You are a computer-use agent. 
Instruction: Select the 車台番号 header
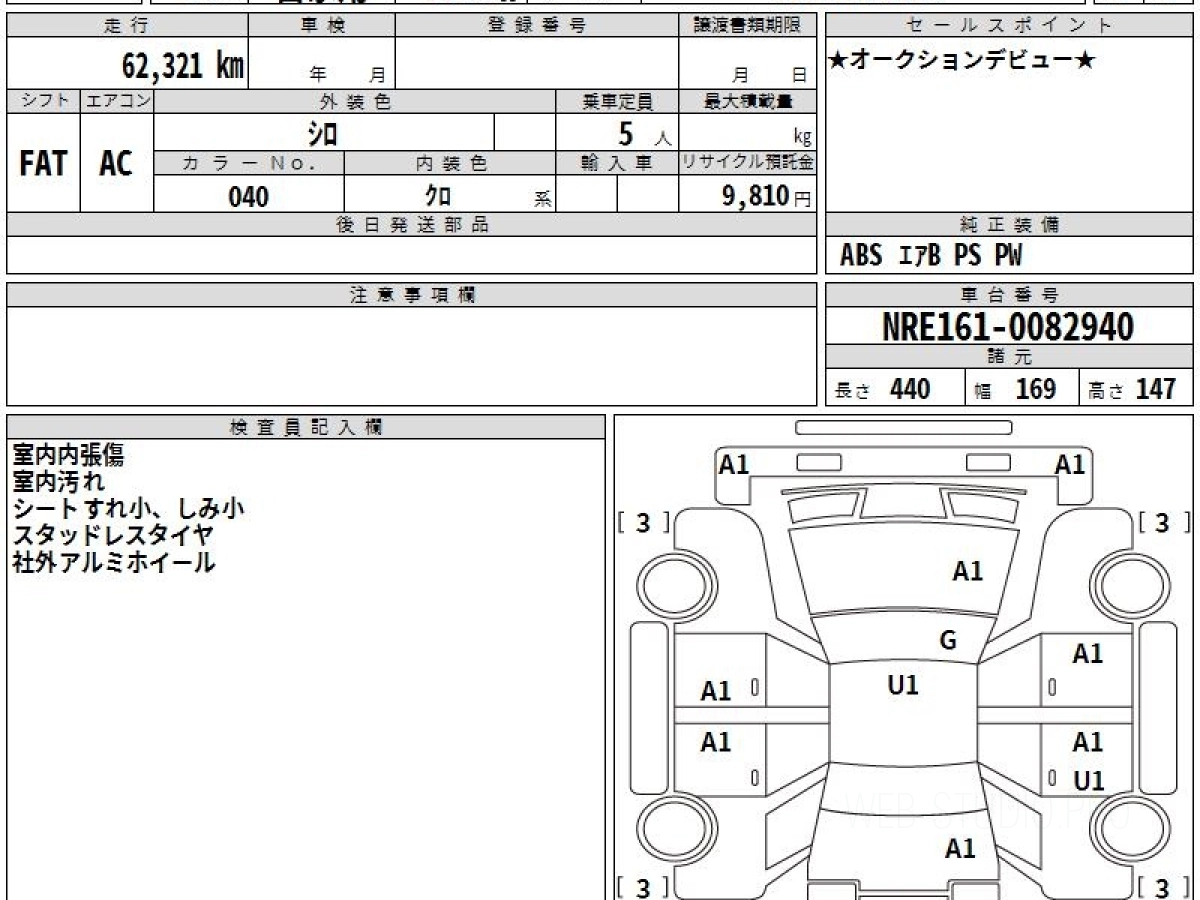coord(1009,295)
